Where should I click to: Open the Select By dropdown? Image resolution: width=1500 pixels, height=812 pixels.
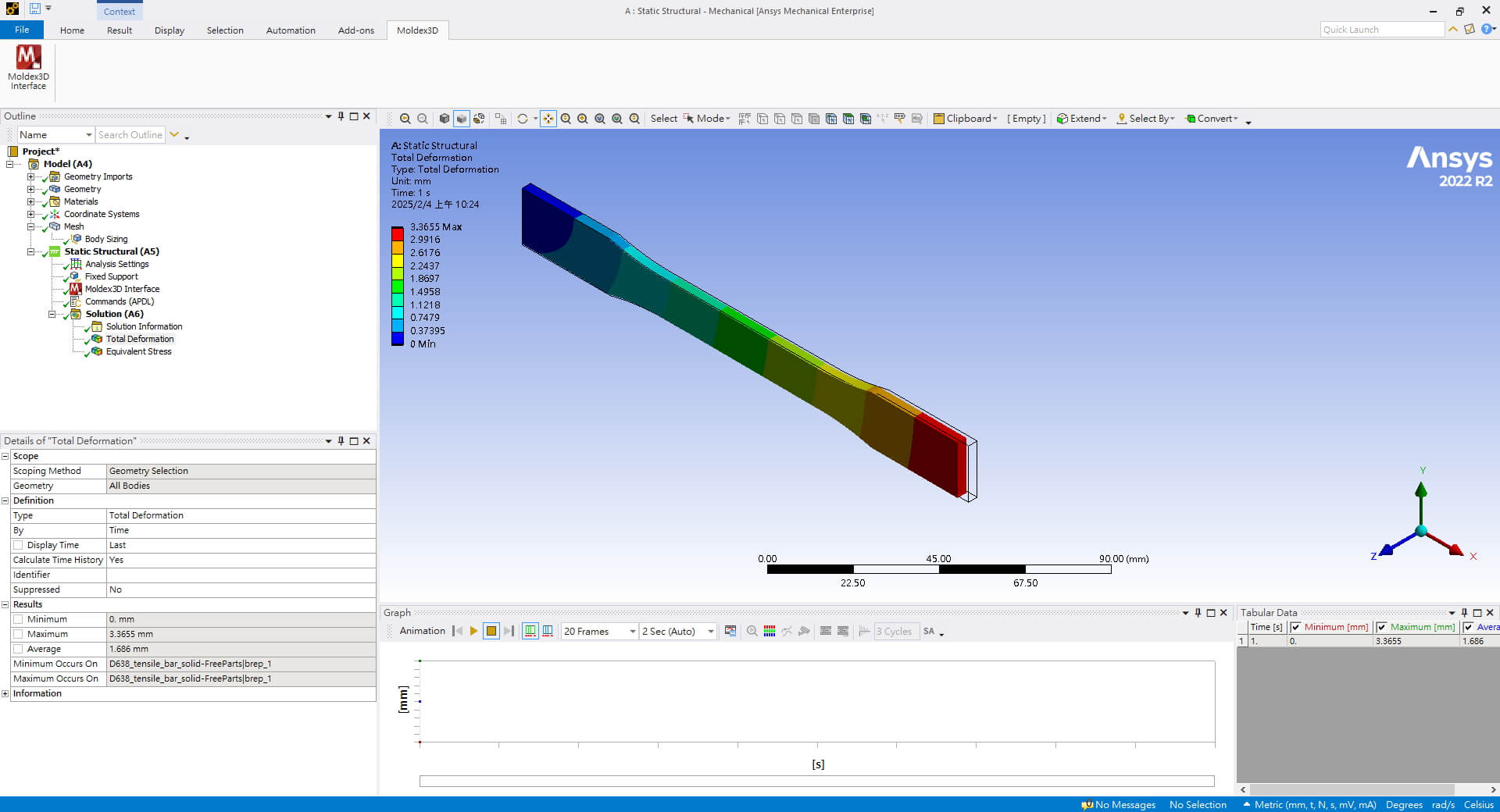(x=1146, y=119)
